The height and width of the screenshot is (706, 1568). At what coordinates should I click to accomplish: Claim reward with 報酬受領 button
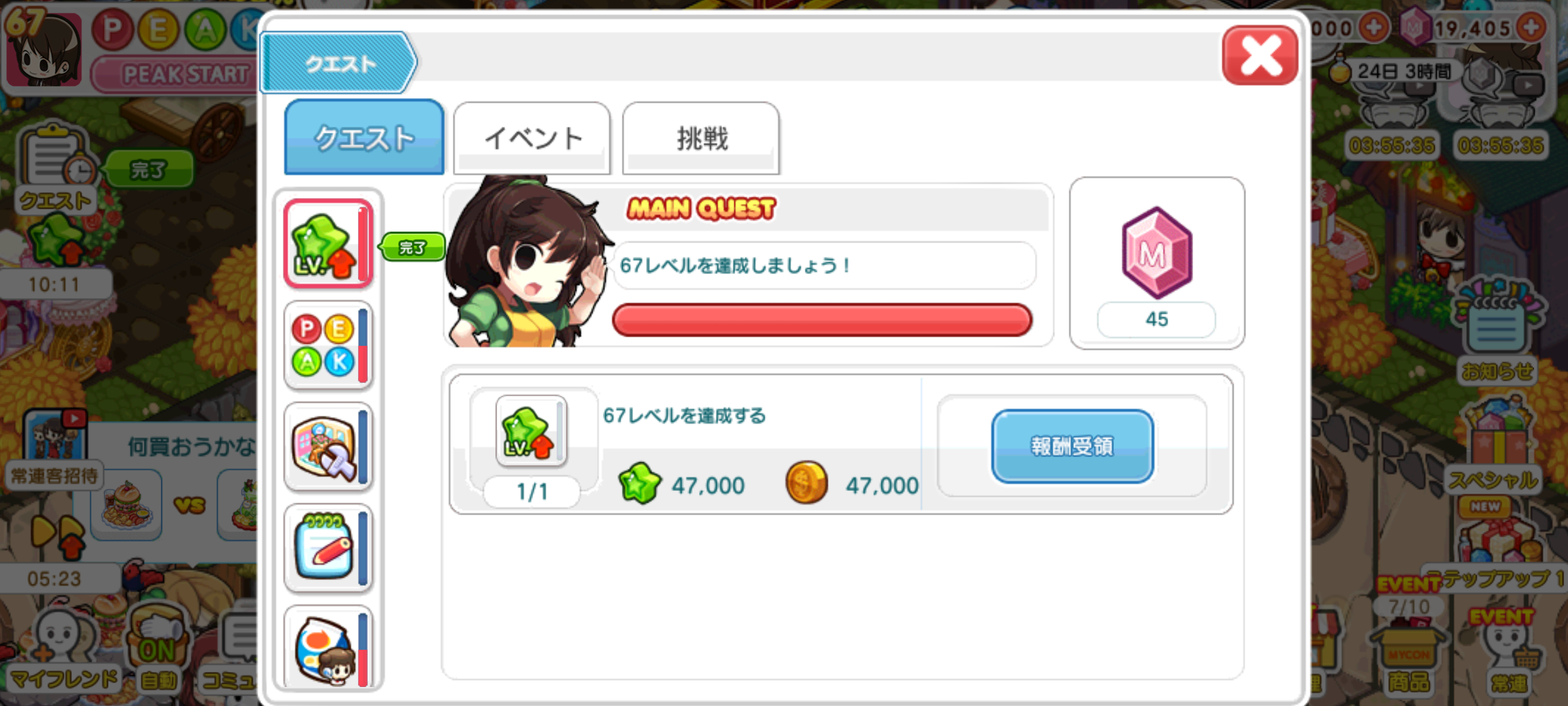(1072, 446)
